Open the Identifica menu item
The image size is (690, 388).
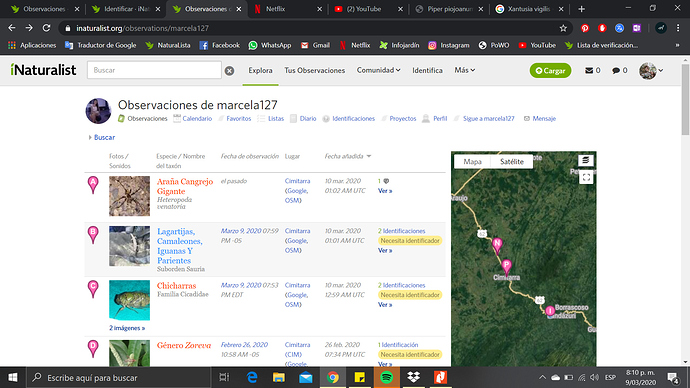[427, 70]
